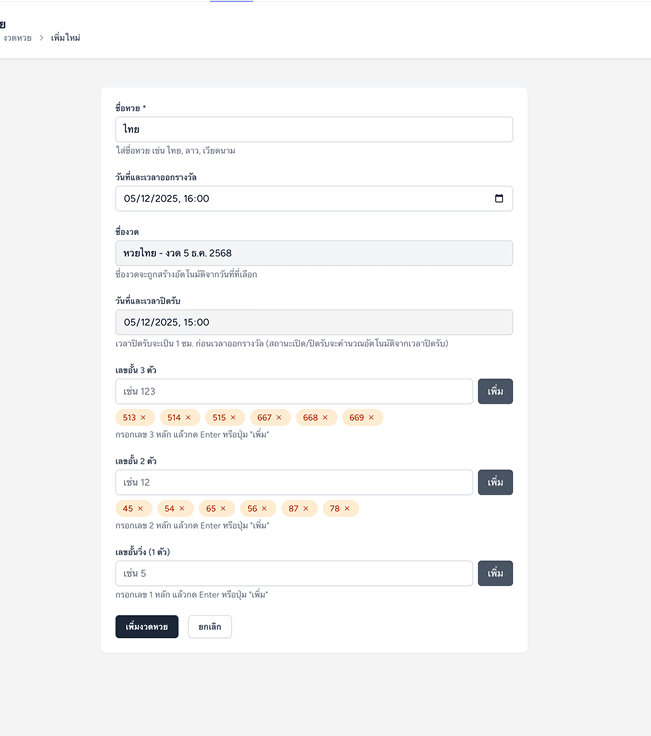Image resolution: width=651 pixels, height=736 pixels.
Task: Click เพิ่ม button for 3-digit restricted numbers
Action: (495, 391)
